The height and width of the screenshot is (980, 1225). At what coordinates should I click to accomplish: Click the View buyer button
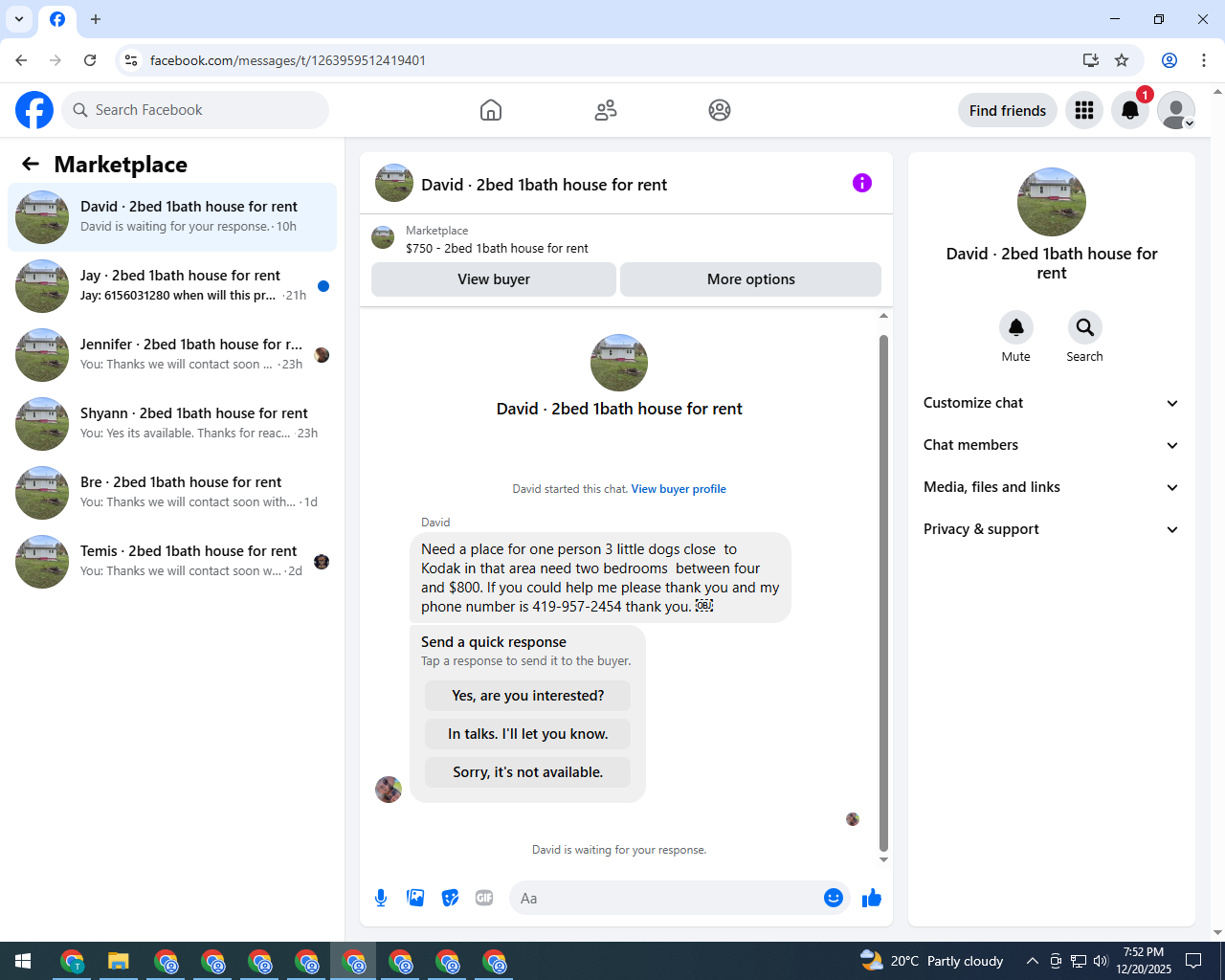[494, 279]
